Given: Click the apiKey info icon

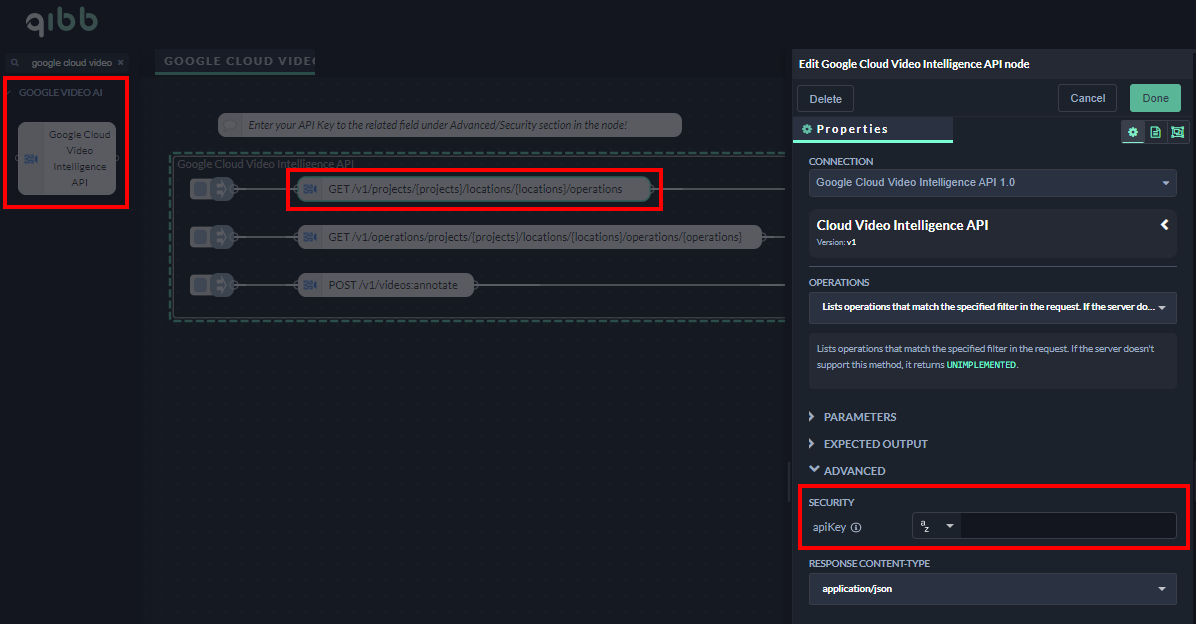Looking at the screenshot, I should click(856, 527).
